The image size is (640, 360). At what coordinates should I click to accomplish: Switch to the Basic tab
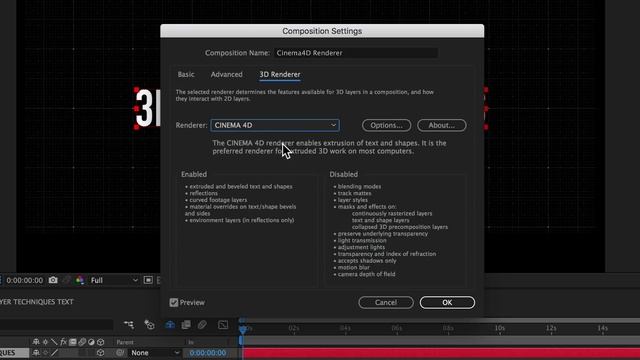click(186, 74)
